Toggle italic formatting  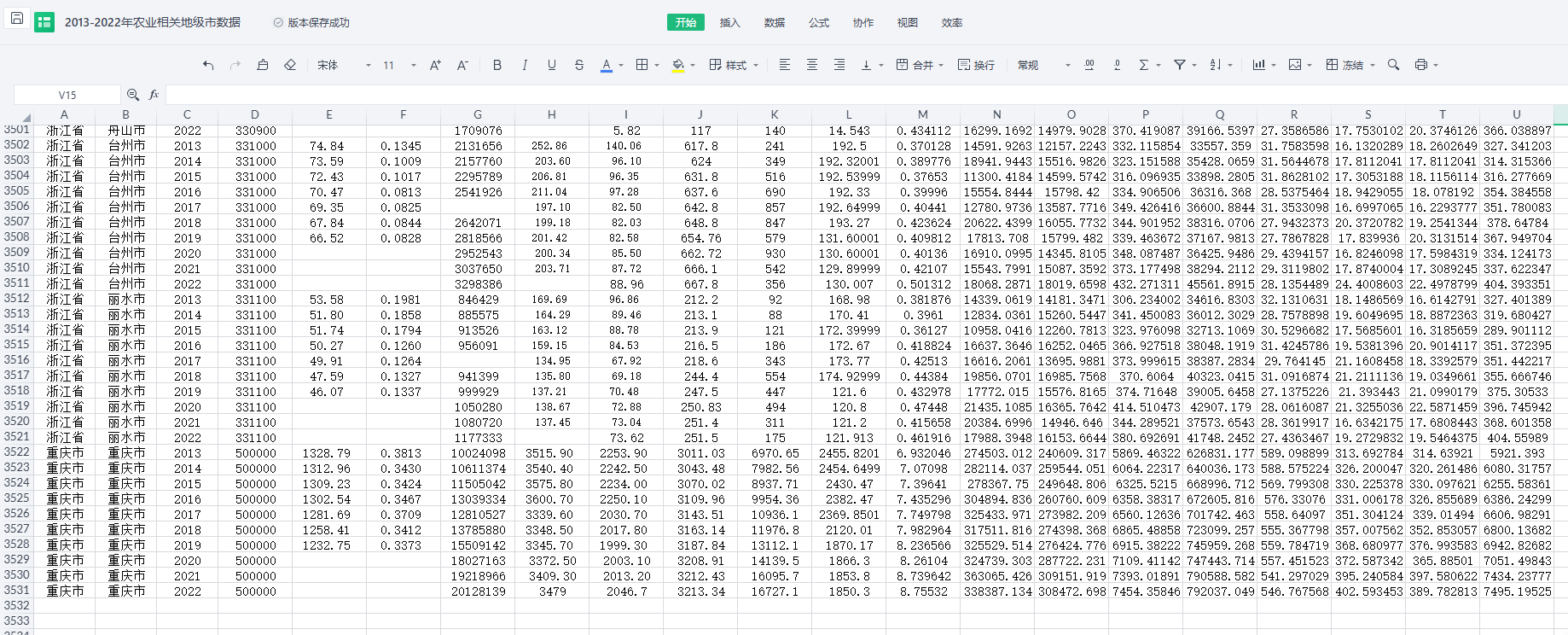pos(525,65)
